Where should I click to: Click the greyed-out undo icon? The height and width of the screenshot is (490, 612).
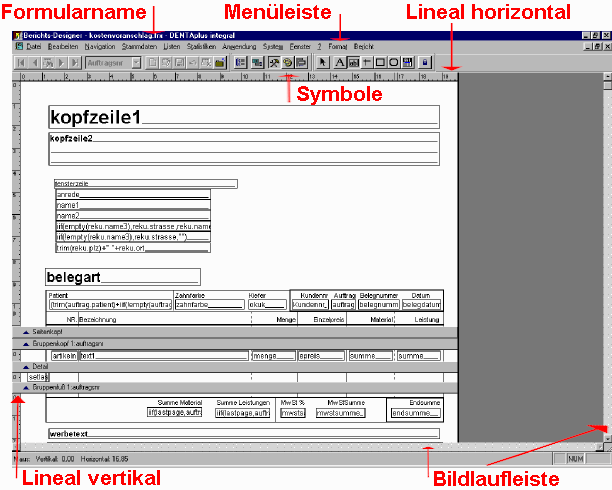point(193,62)
